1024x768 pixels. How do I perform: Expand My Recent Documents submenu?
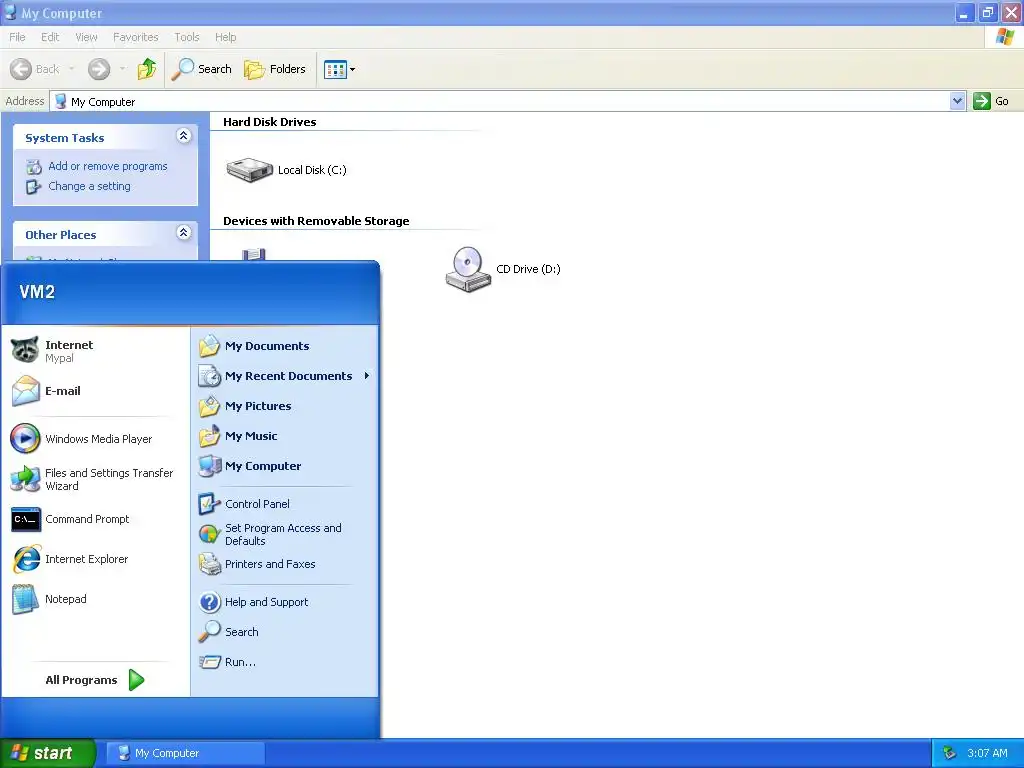284,376
